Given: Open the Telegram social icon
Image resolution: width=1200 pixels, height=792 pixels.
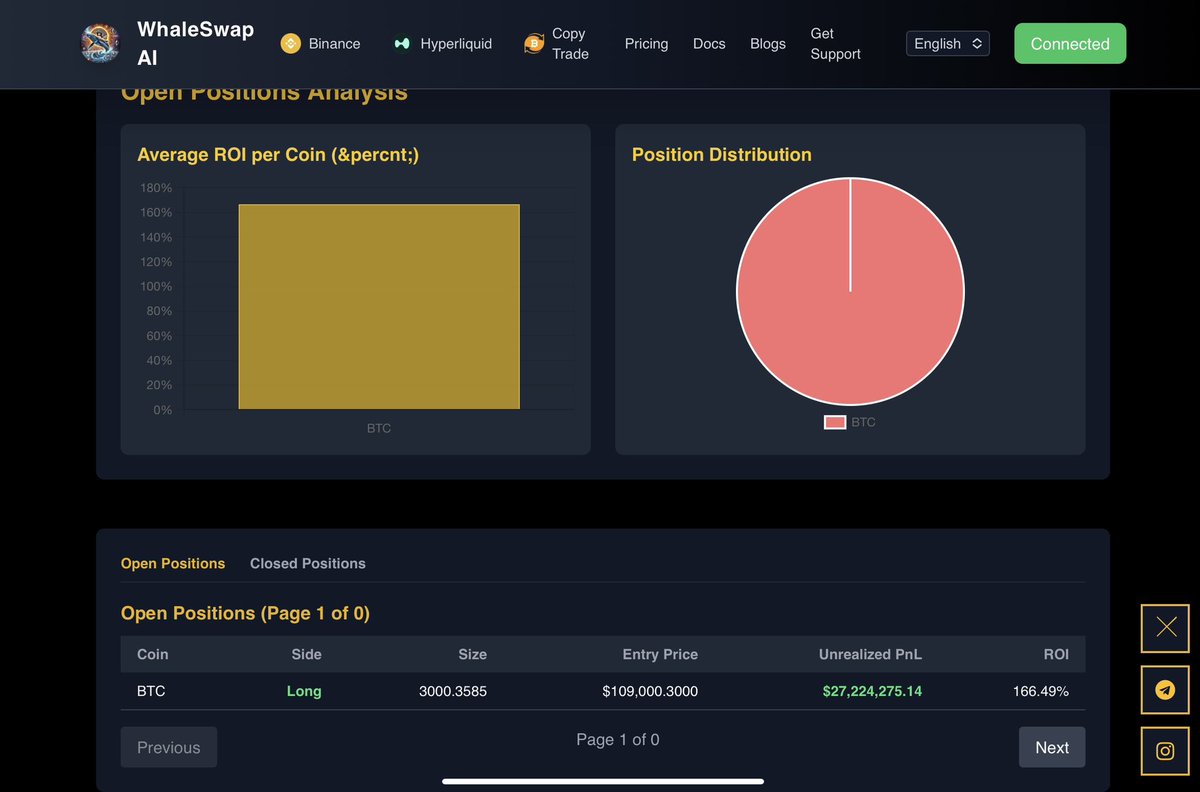Looking at the screenshot, I should point(1165,689).
